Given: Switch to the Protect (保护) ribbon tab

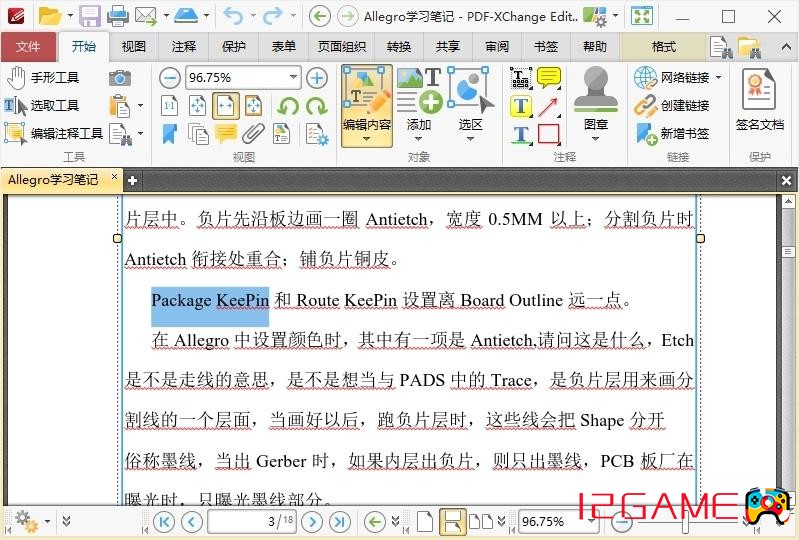Looking at the screenshot, I should 234,47.
